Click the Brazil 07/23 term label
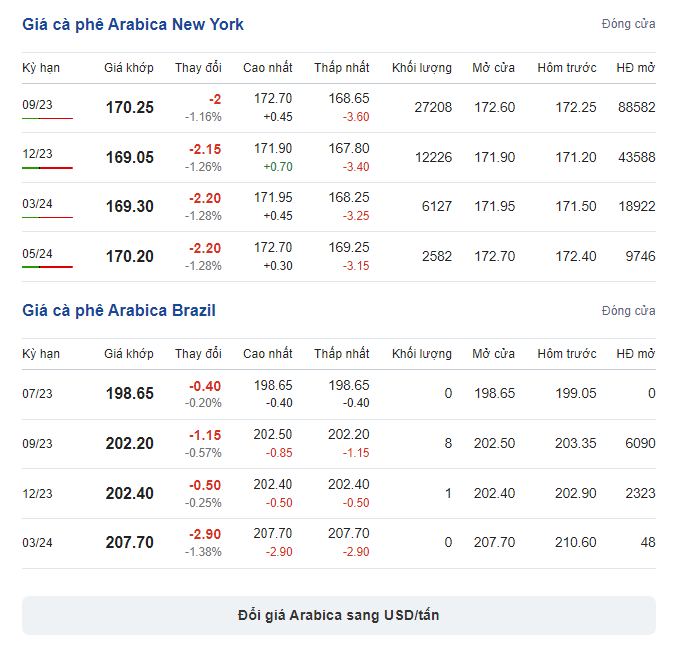 [x=37, y=394]
